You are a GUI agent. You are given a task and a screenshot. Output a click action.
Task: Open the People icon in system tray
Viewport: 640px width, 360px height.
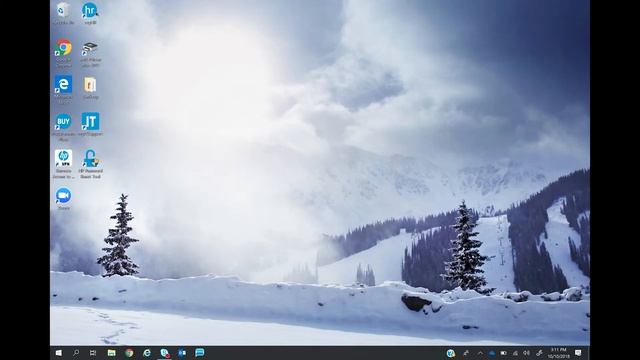click(x=466, y=353)
